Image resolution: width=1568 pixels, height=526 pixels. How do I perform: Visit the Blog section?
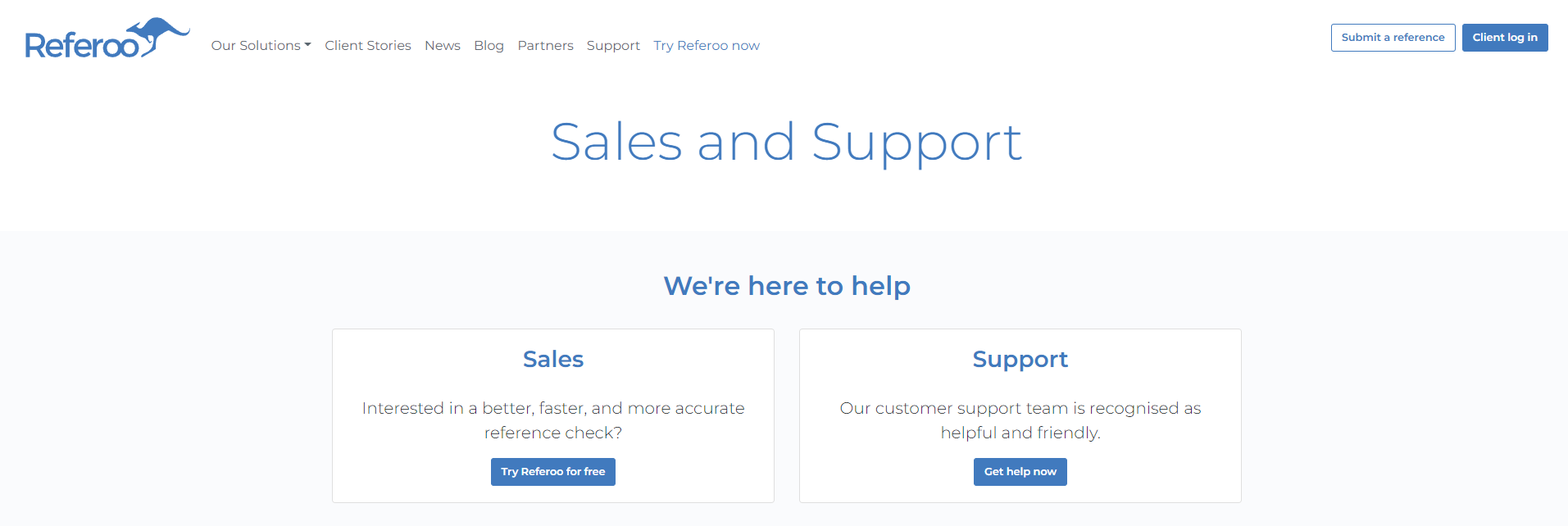click(489, 45)
